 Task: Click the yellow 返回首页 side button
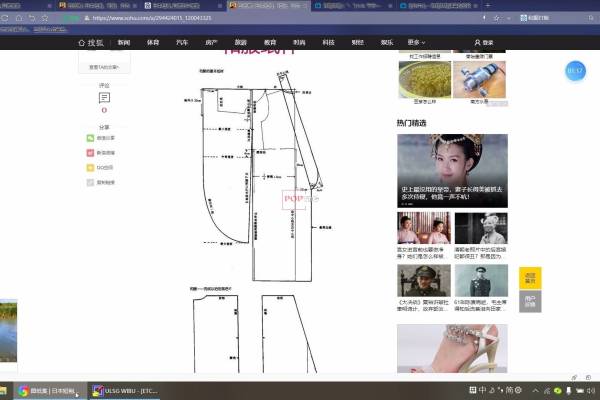[530, 279]
